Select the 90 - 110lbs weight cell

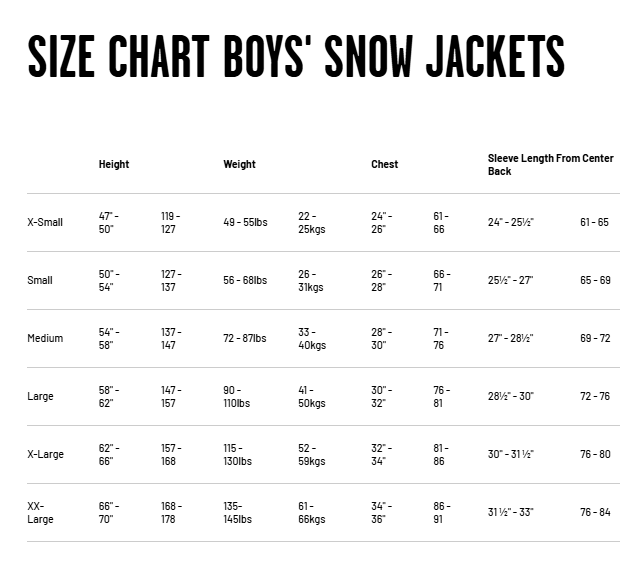240,396
